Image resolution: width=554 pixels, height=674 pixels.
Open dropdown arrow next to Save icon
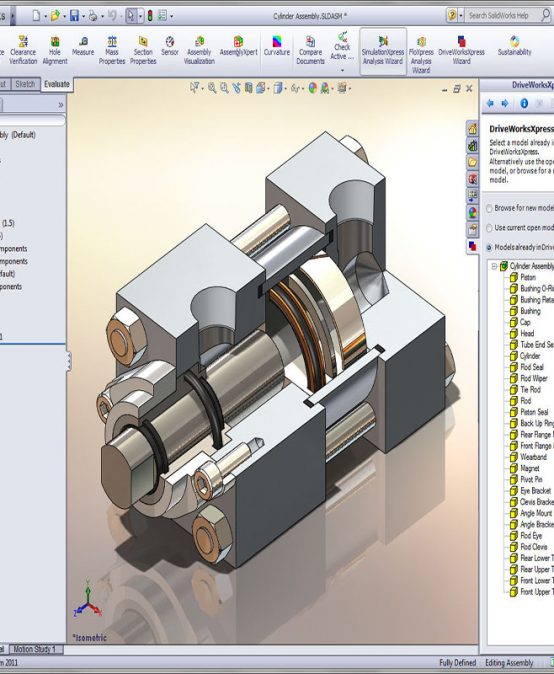[x=83, y=16]
